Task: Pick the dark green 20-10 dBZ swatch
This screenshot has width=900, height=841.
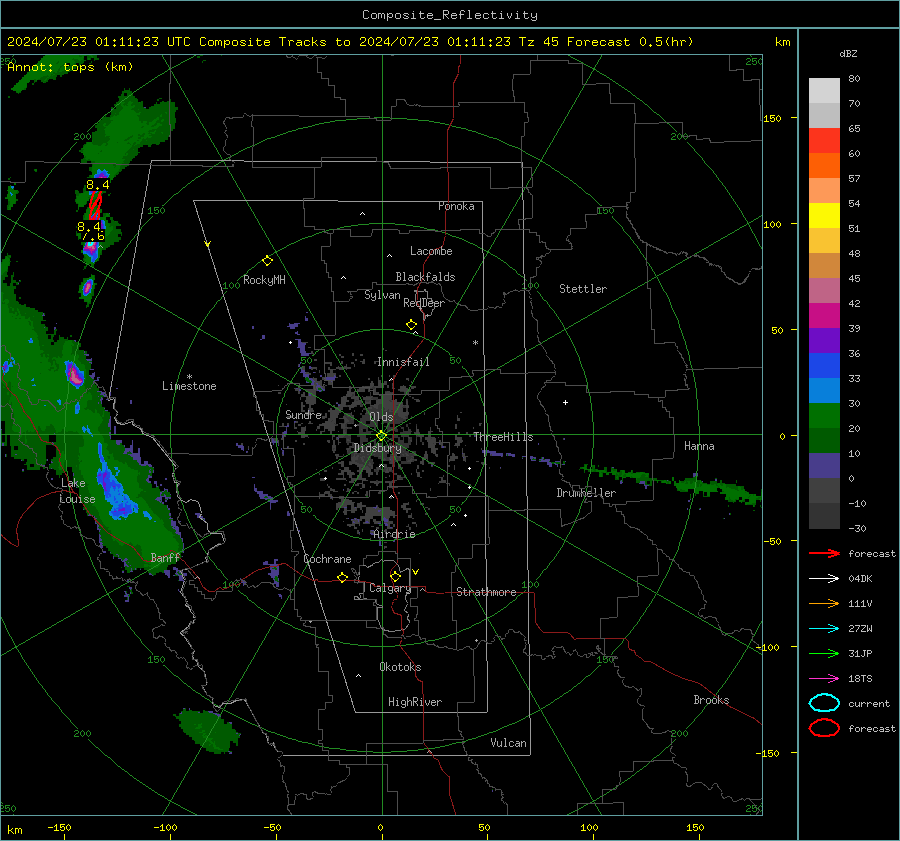Action: [x=824, y=441]
